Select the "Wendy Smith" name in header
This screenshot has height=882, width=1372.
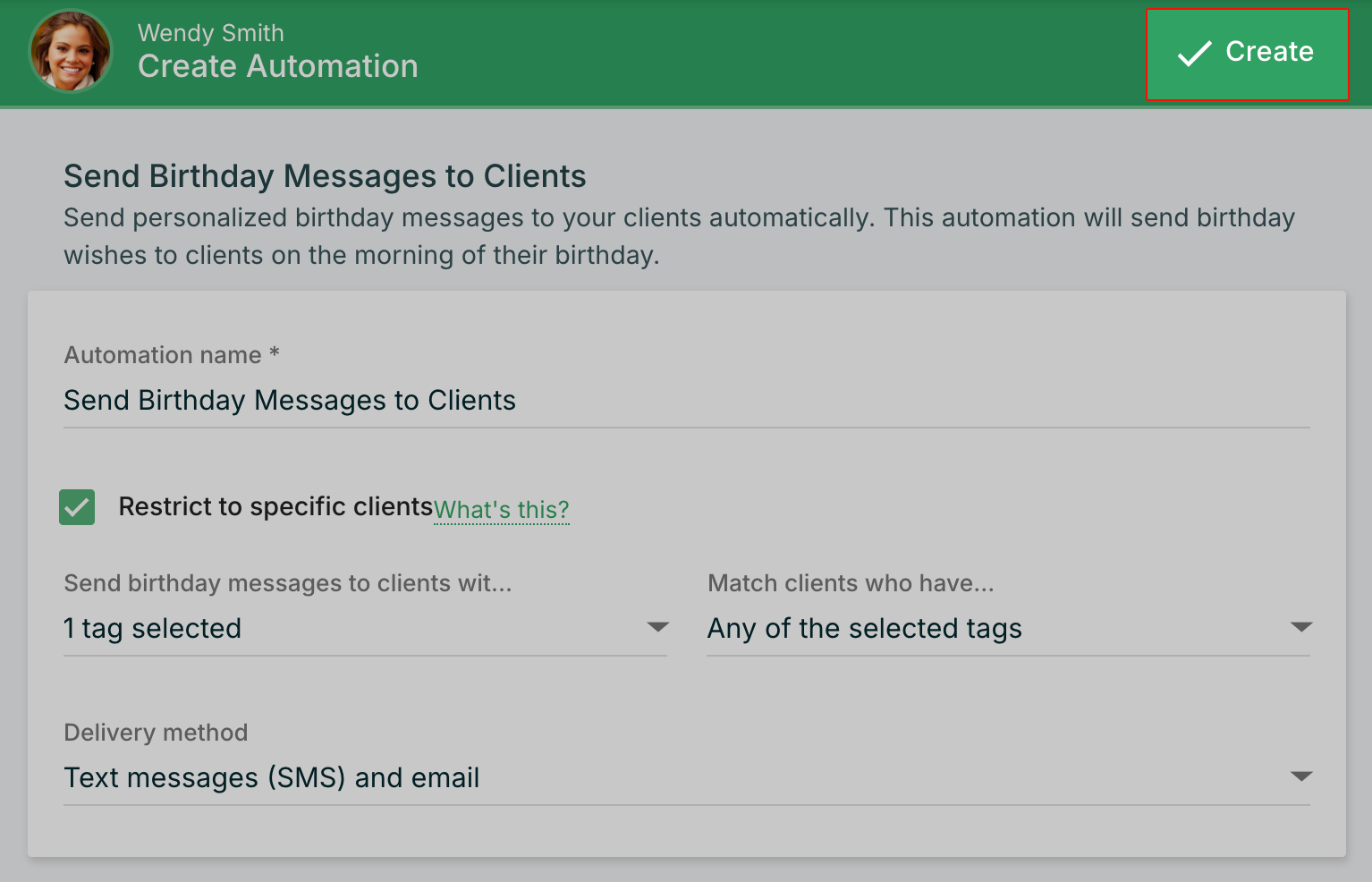click(211, 33)
